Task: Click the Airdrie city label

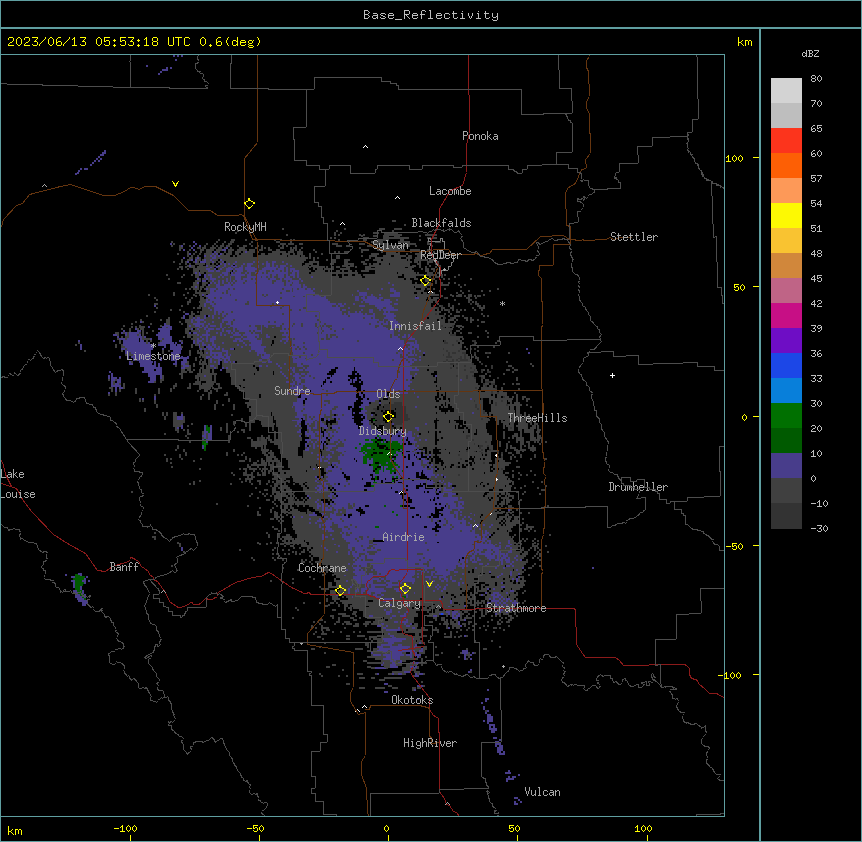Action: click(404, 537)
